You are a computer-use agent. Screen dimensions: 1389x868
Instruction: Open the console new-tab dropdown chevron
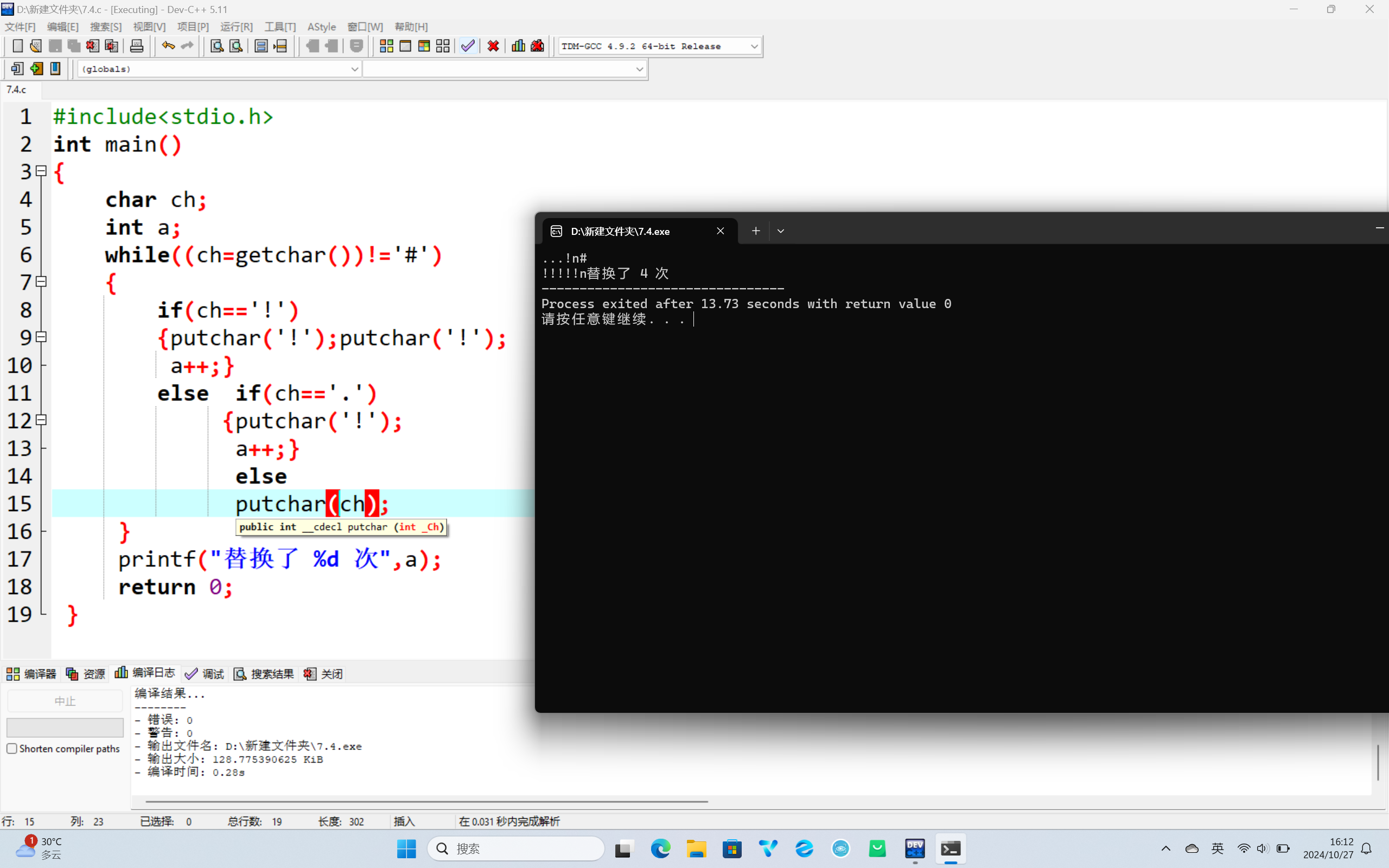(781, 231)
